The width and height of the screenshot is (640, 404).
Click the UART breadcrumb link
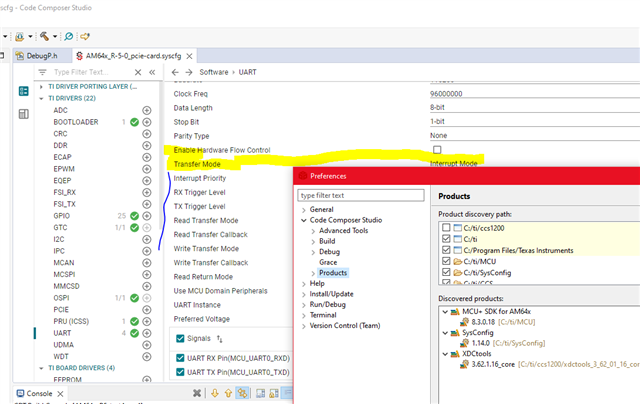click(247, 72)
